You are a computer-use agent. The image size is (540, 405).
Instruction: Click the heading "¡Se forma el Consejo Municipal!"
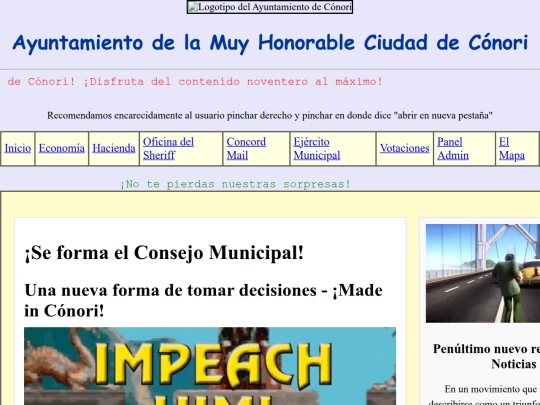click(x=164, y=252)
